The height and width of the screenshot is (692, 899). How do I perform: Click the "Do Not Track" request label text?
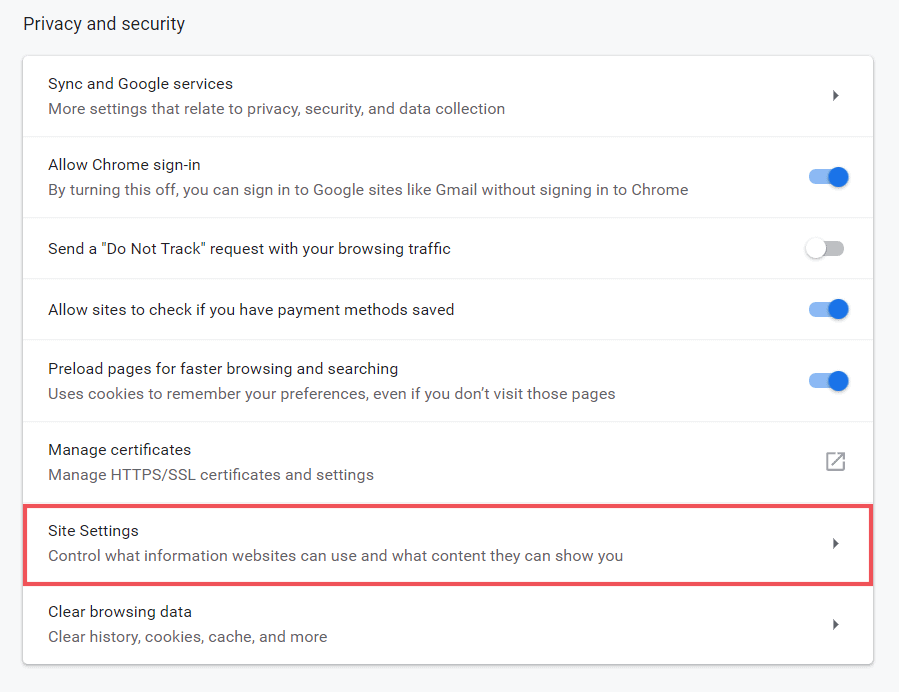(x=249, y=249)
